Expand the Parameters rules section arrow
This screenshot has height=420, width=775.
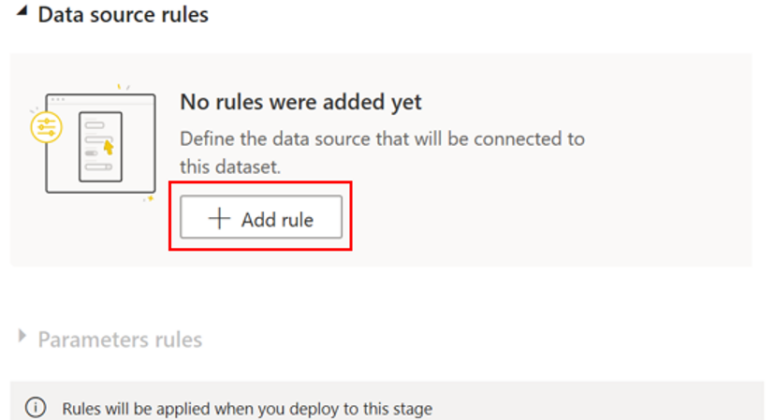click(x=22, y=338)
